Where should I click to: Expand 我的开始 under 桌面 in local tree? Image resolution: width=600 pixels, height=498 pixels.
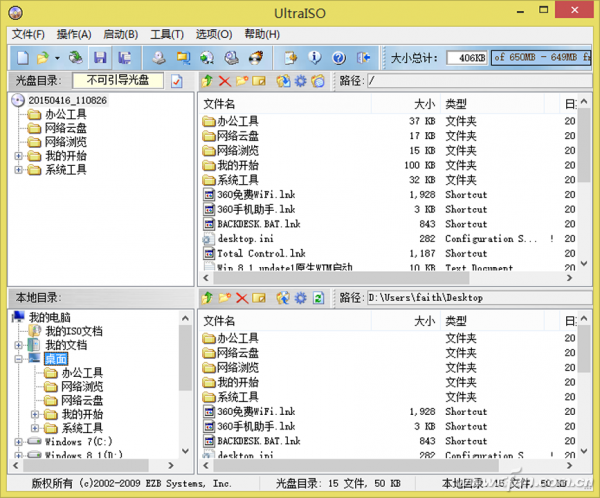(35, 414)
